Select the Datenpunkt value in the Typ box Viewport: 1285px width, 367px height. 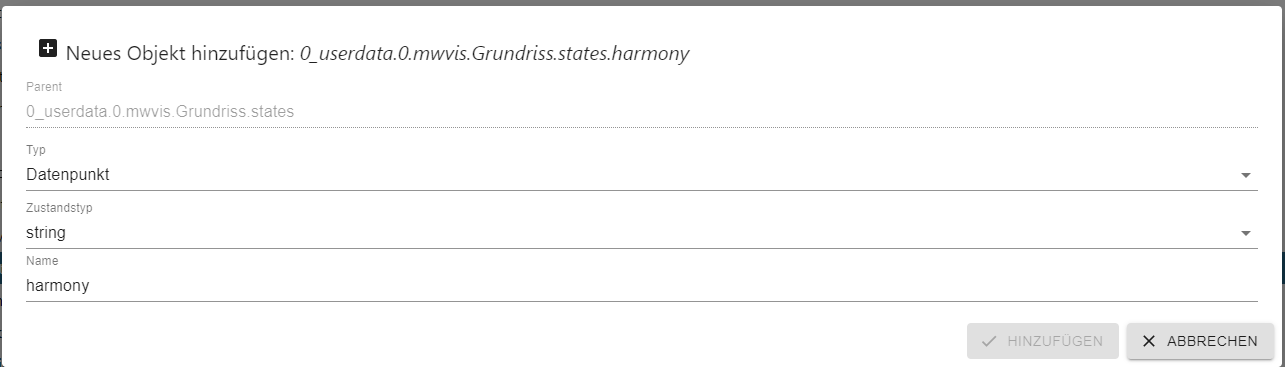click(68, 175)
